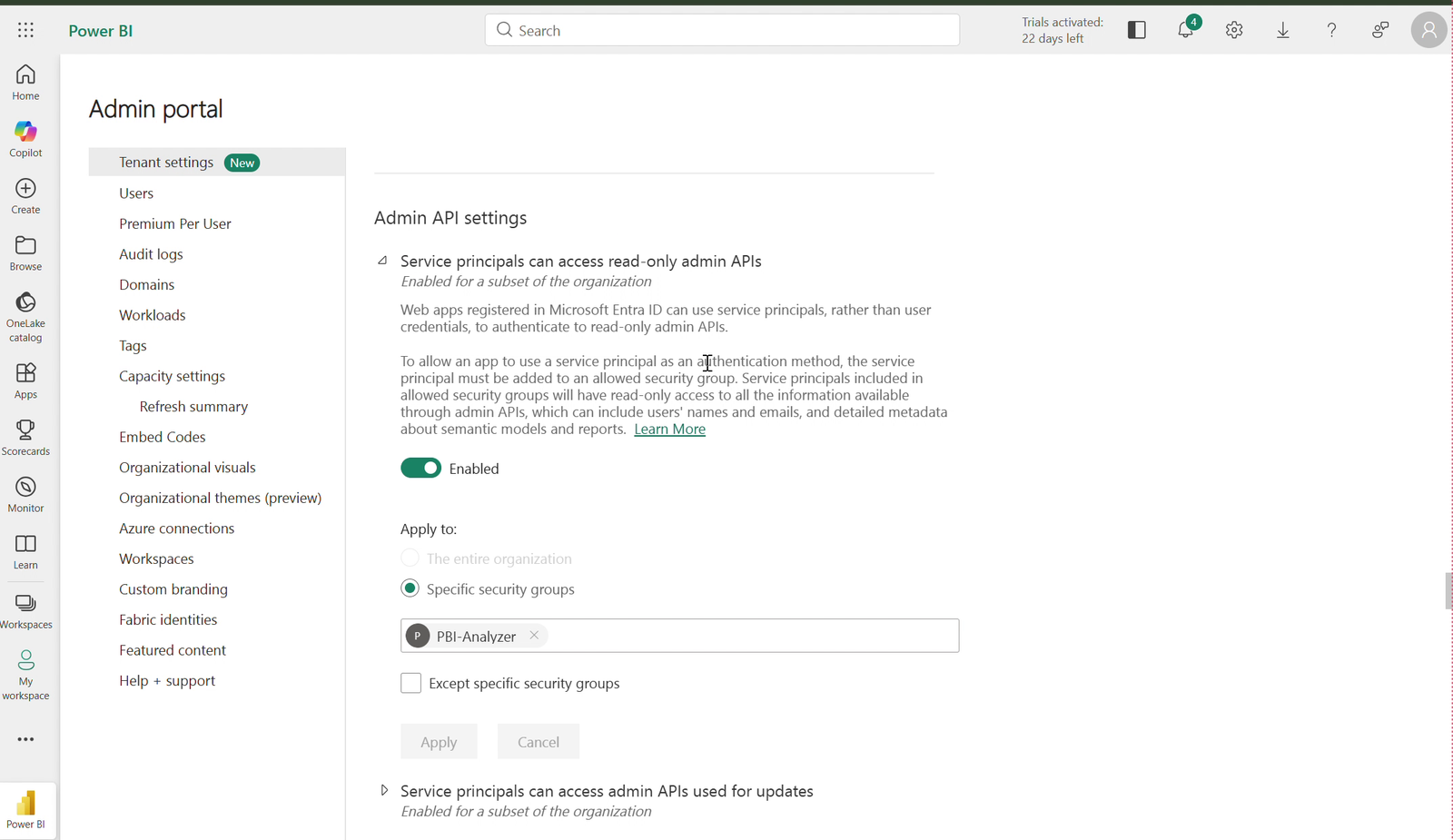Image resolution: width=1453 pixels, height=840 pixels.
Task: Click the Search box at top
Action: pos(722,30)
